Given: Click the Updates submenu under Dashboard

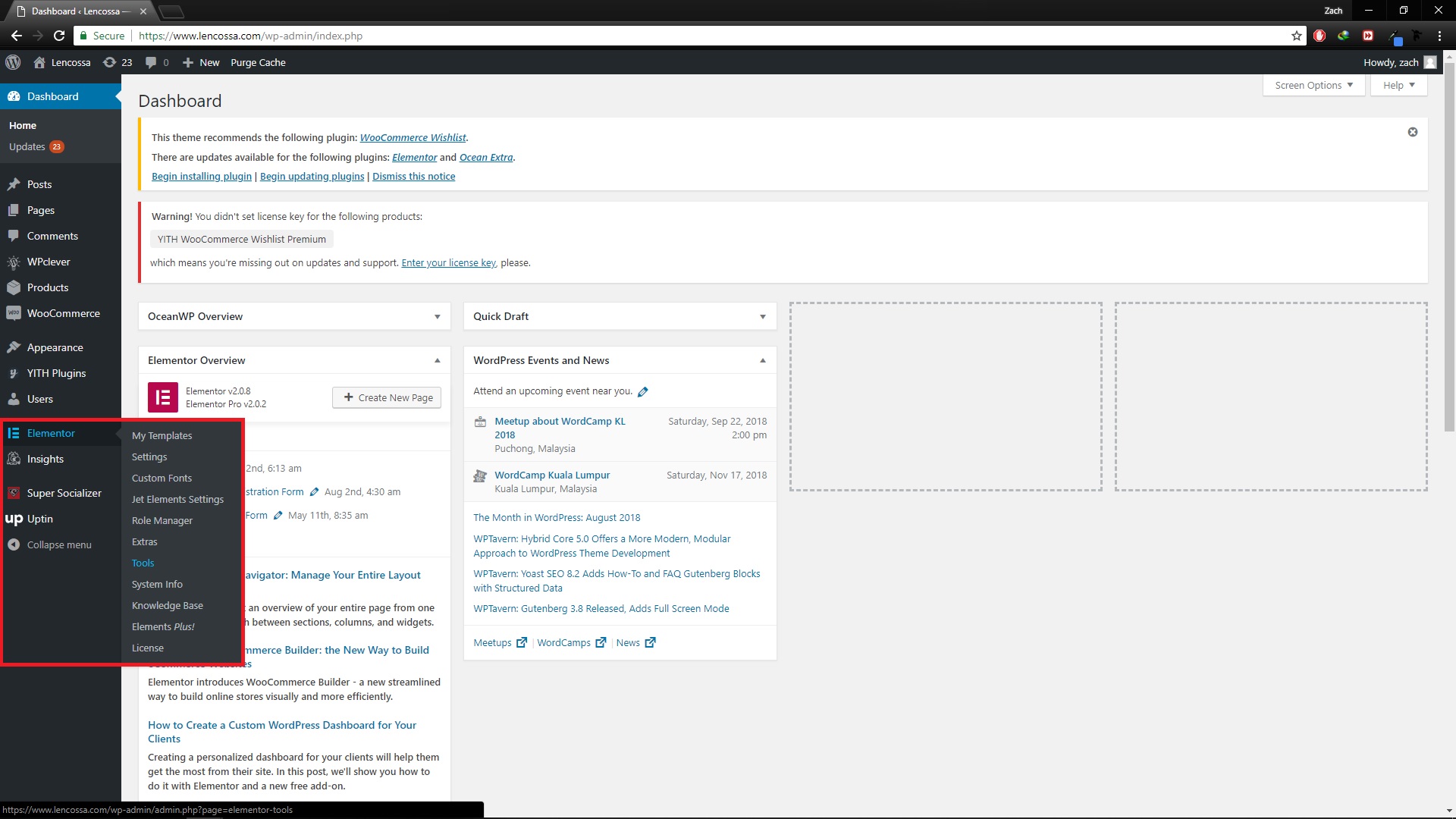Looking at the screenshot, I should tap(36, 146).
